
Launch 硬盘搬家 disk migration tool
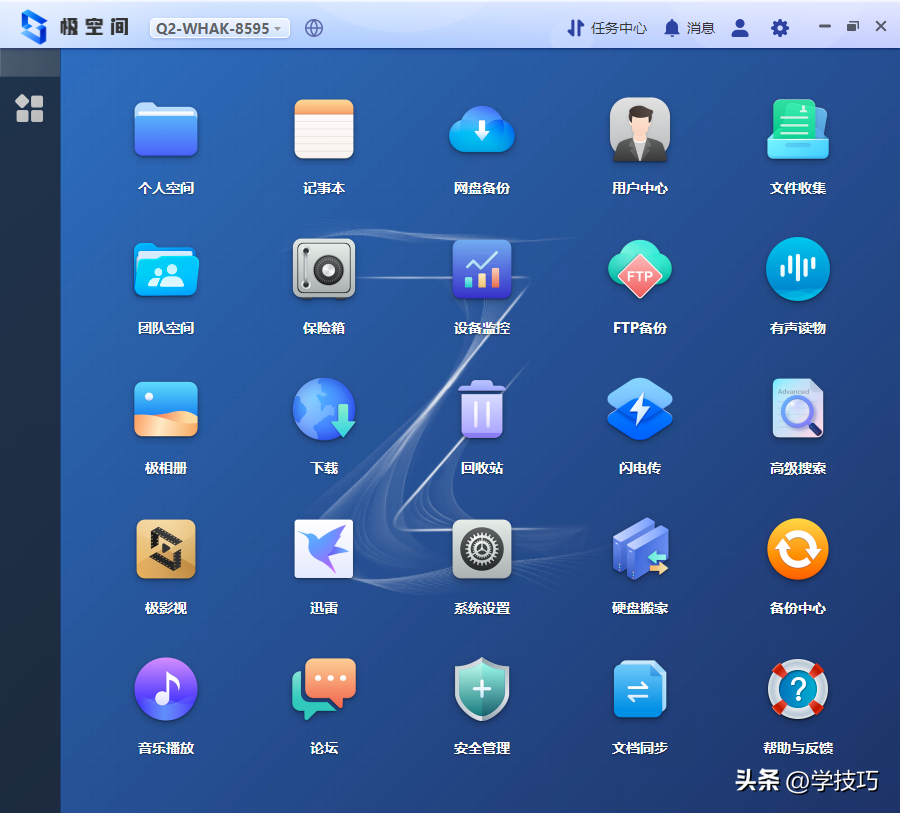[x=639, y=549]
